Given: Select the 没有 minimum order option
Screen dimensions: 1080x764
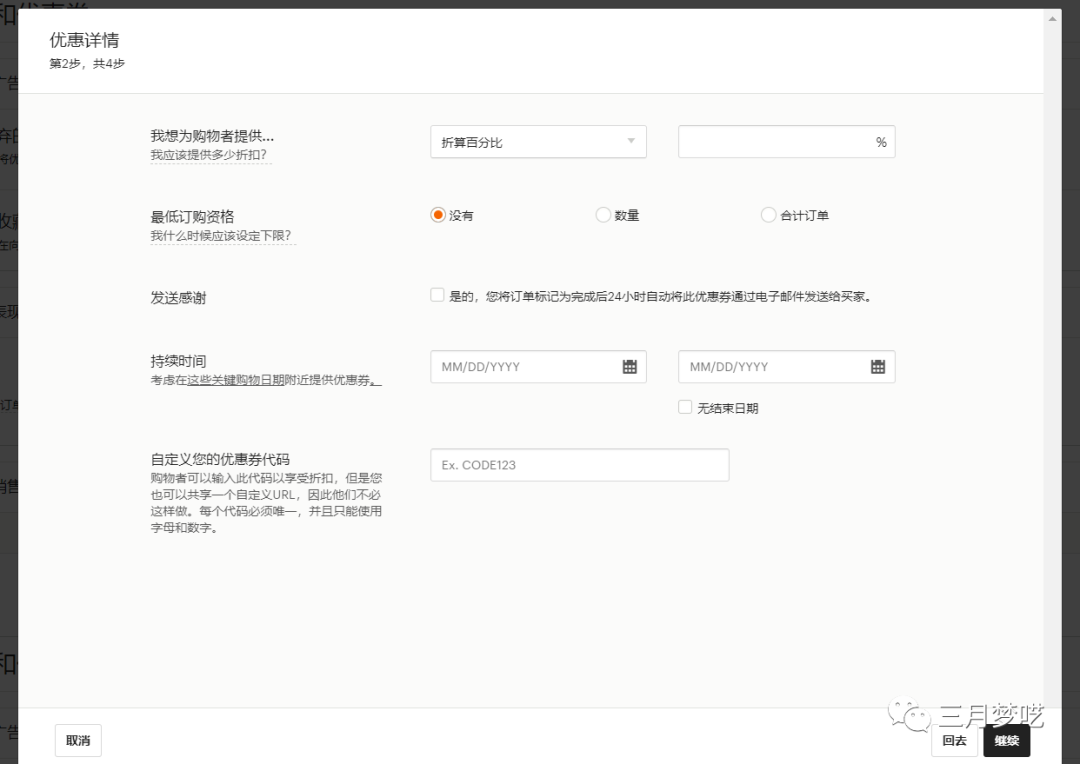Looking at the screenshot, I should pos(437,214).
